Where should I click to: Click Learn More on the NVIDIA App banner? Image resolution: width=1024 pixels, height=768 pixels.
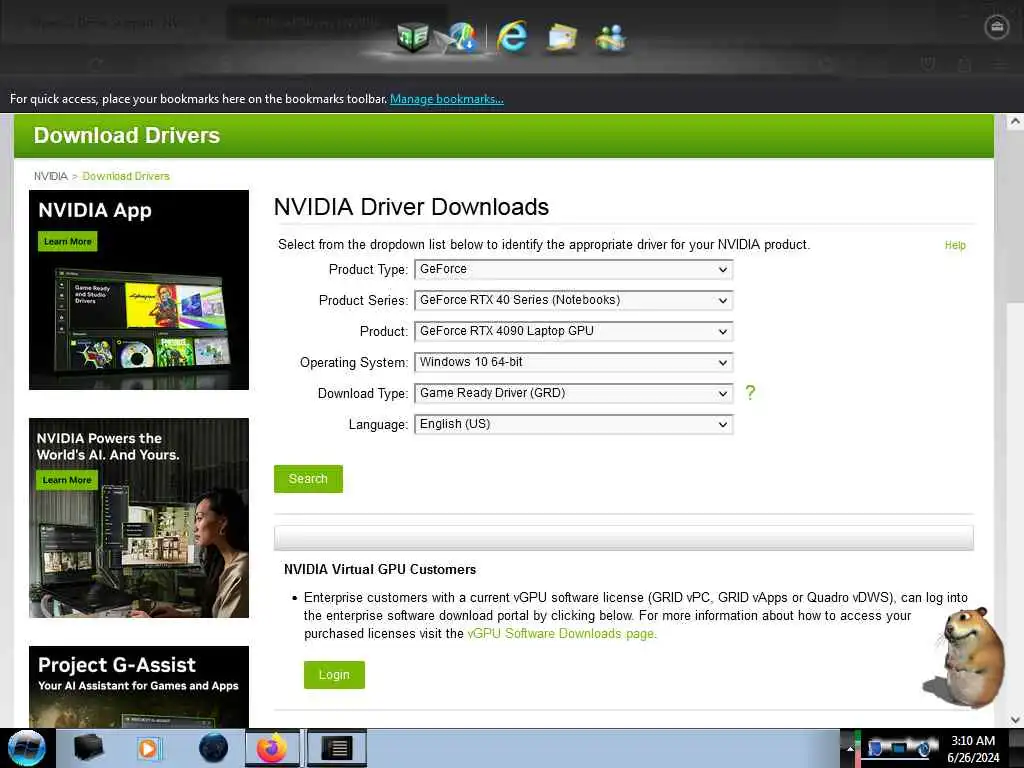[x=68, y=242]
